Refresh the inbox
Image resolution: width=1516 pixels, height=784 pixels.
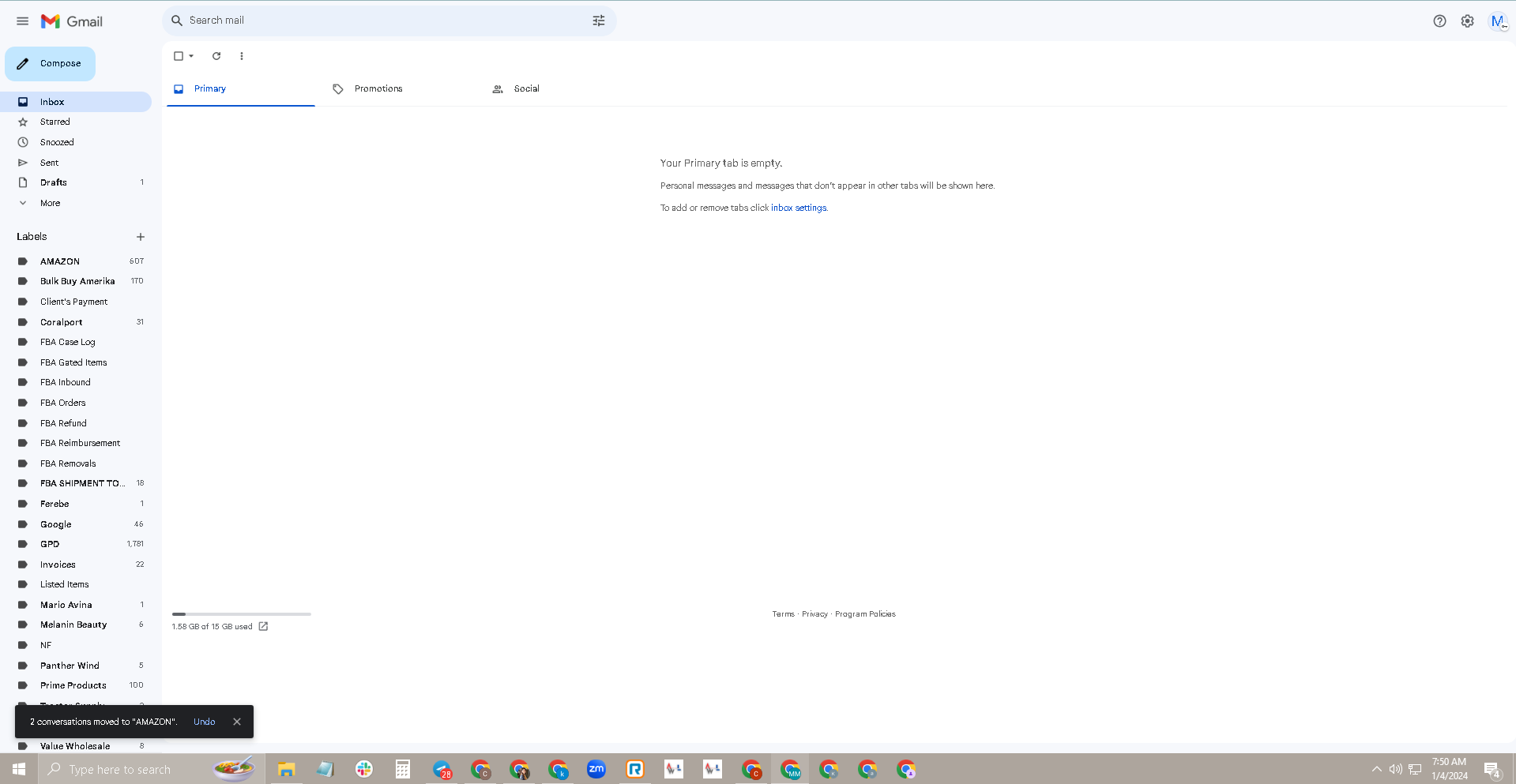pos(216,56)
